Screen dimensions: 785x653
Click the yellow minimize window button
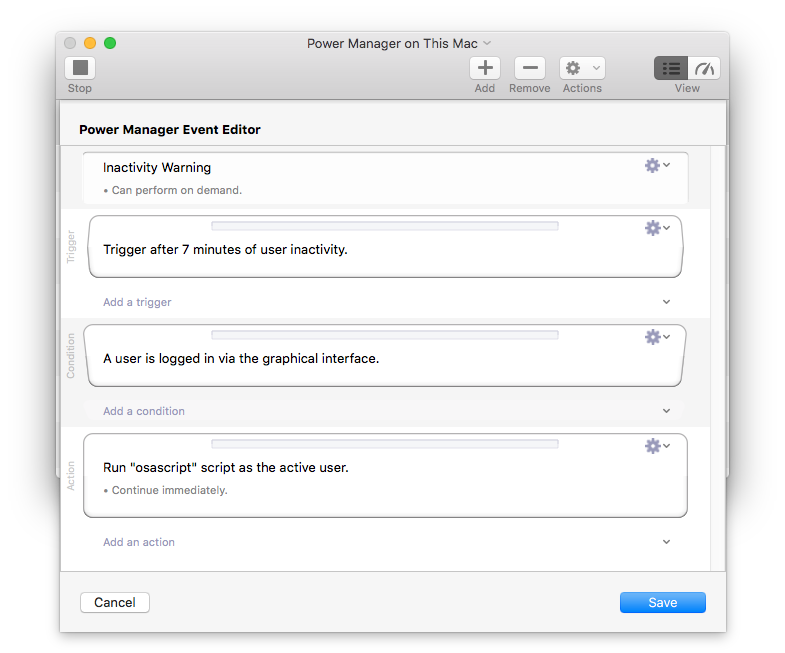90,43
